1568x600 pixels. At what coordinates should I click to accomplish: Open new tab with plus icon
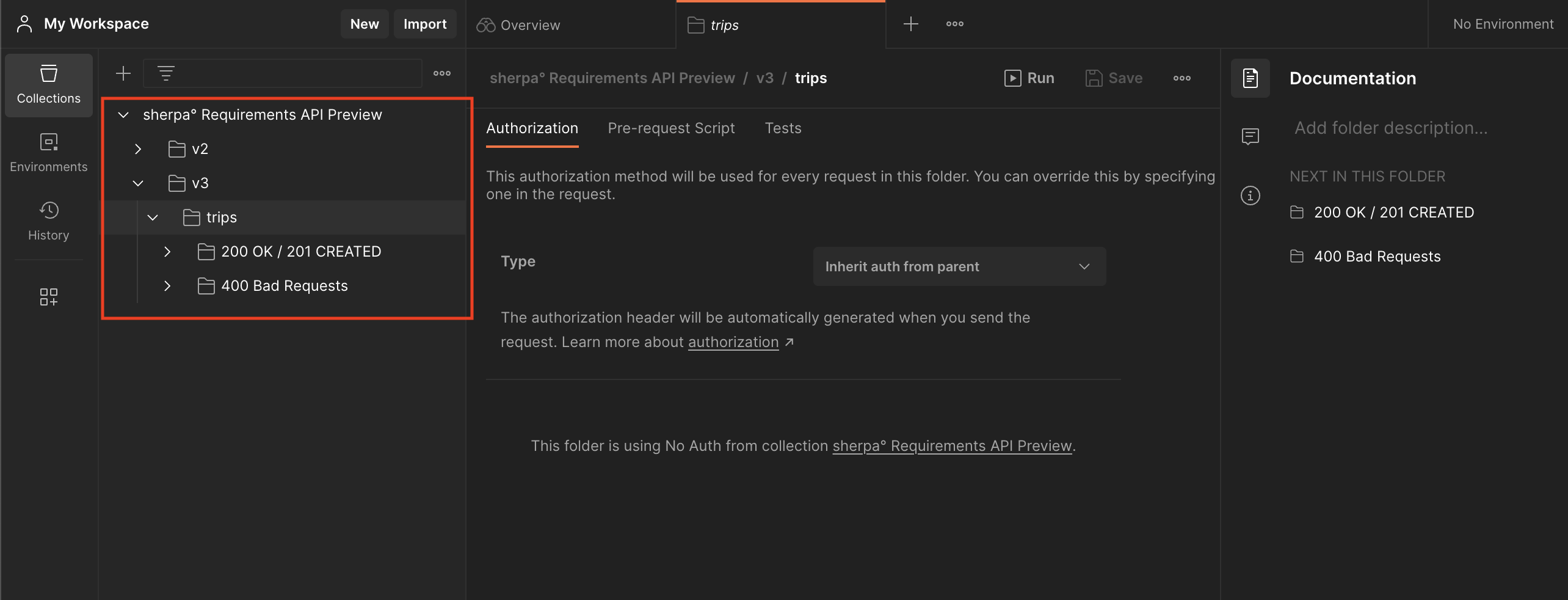point(910,24)
